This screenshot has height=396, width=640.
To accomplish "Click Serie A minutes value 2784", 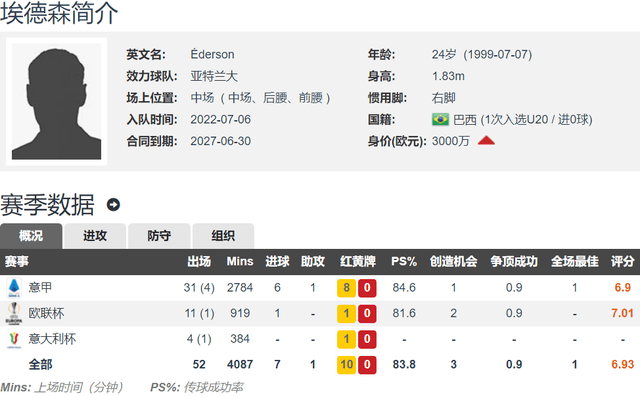I will [x=240, y=287].
